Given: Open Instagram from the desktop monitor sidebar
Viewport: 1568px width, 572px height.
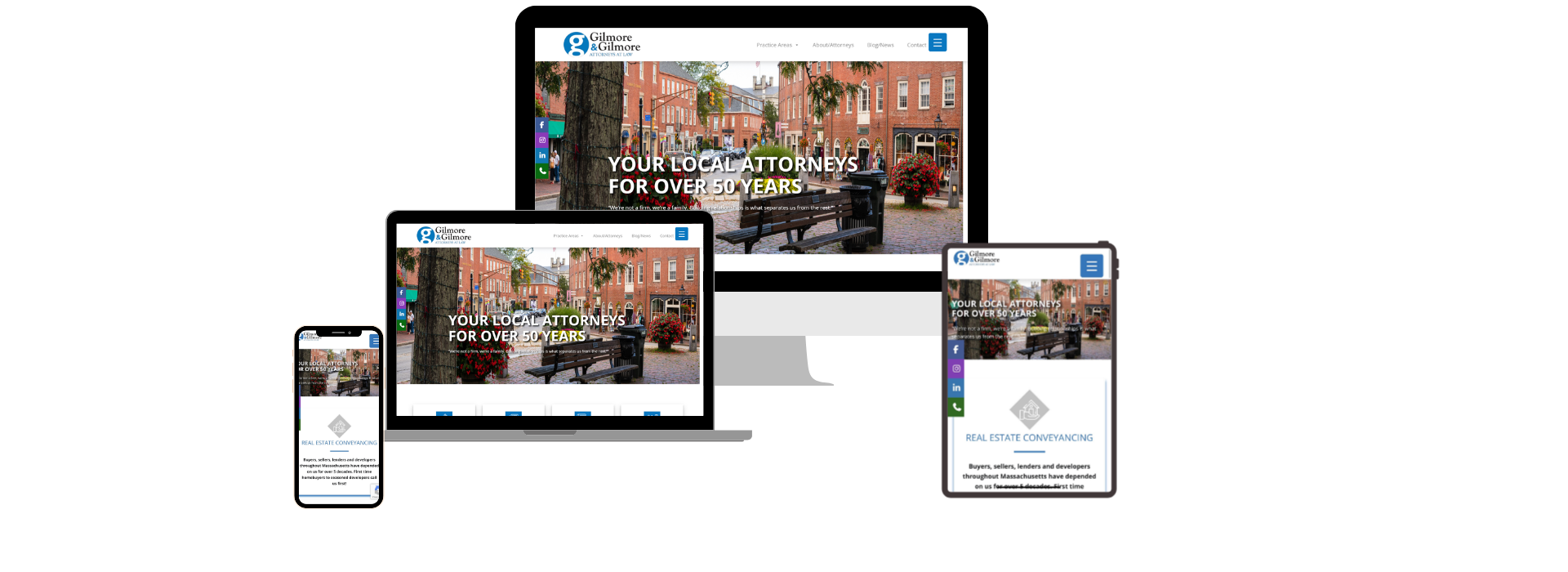Looking at the screenshot, I should pyautogui.click(x=541, y=141).
